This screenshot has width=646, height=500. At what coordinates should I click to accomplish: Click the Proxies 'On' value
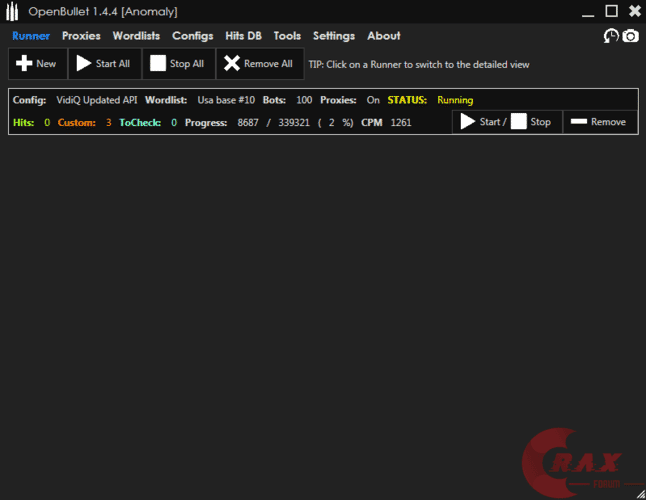tap(373, 100)
